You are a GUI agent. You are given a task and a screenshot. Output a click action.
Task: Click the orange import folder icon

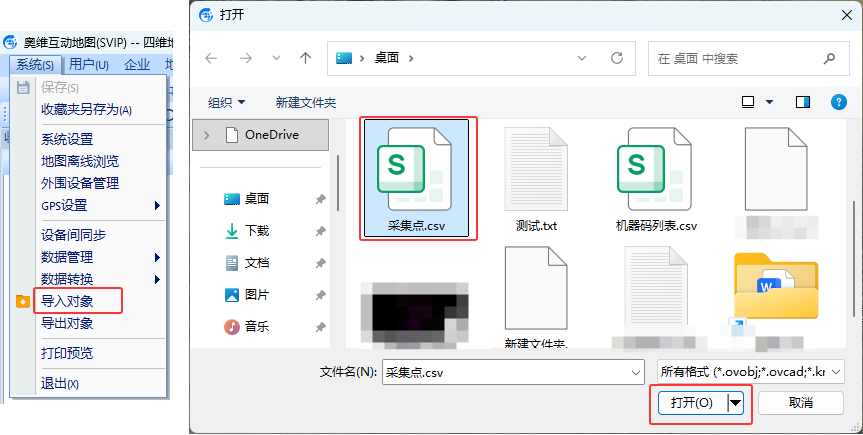click(23, 301)
